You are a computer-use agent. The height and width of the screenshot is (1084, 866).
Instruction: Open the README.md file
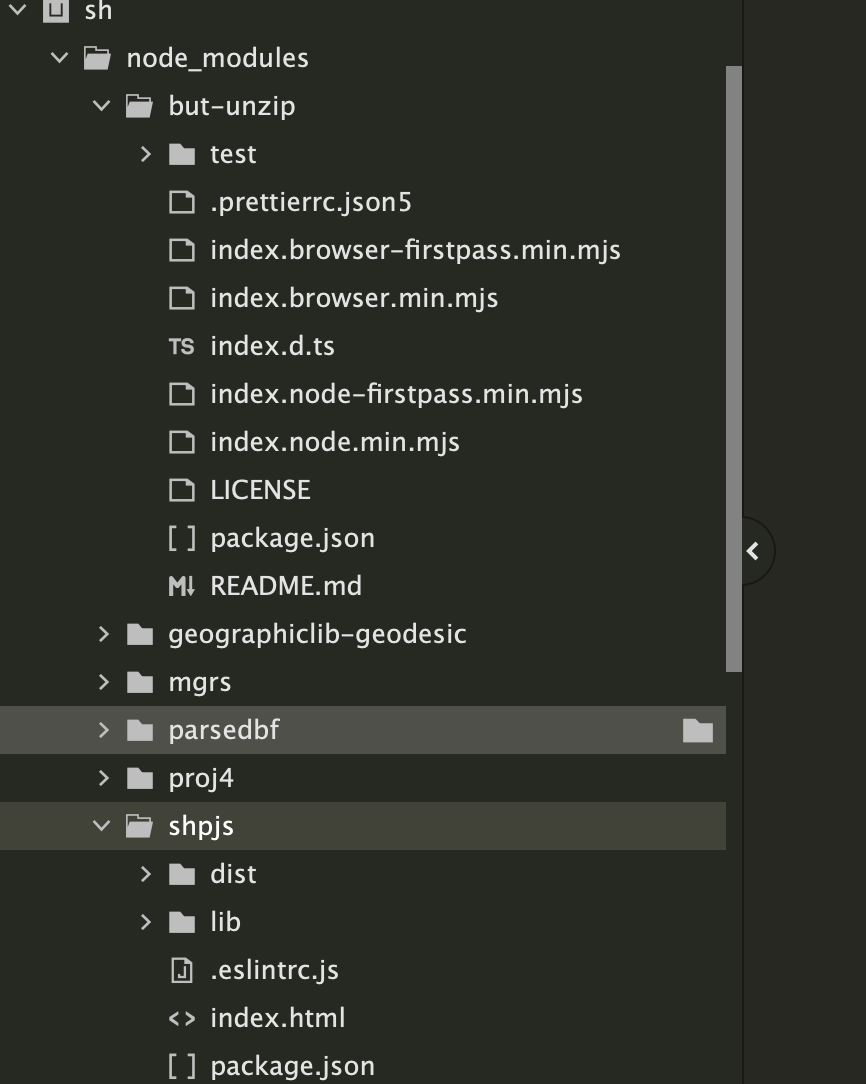point(286,586)
